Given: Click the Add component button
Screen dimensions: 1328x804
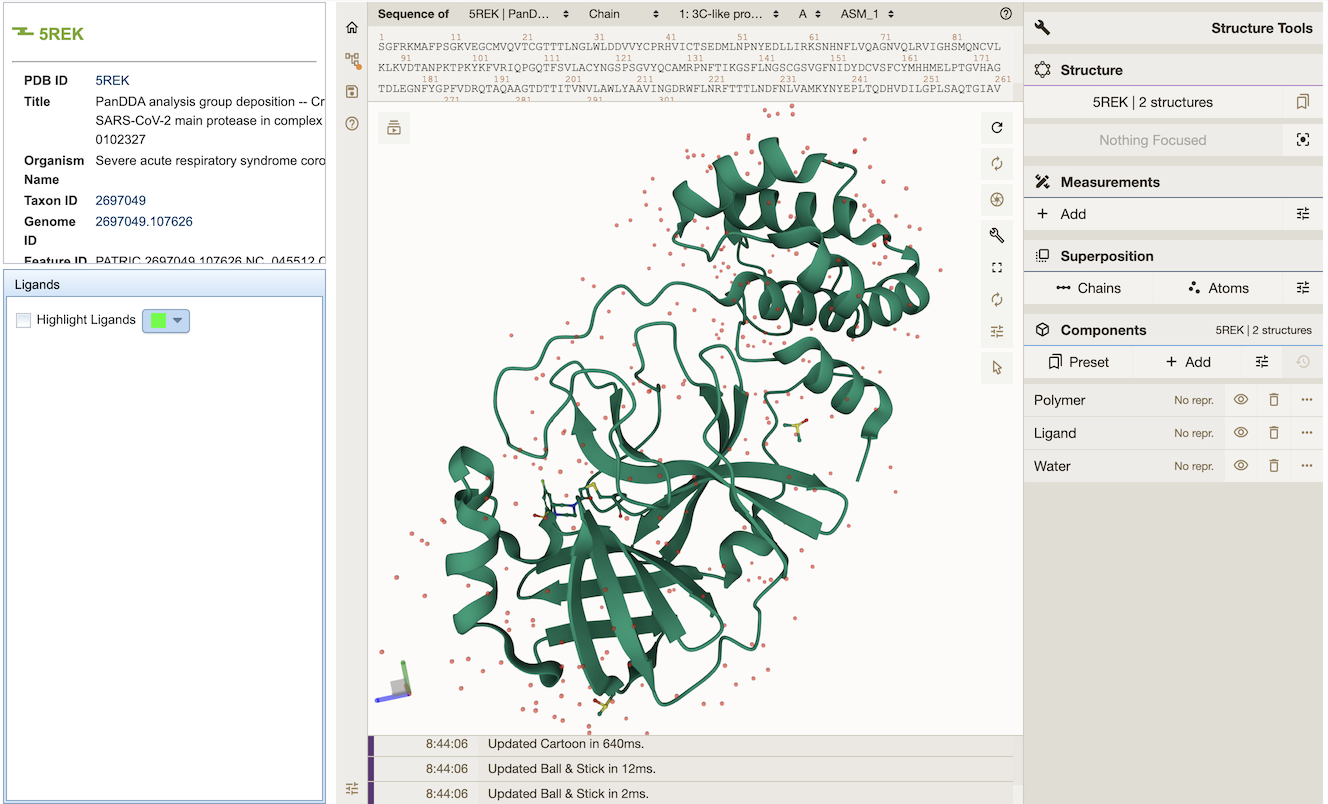Looking at the screenshot, I should click(1188, 362).
